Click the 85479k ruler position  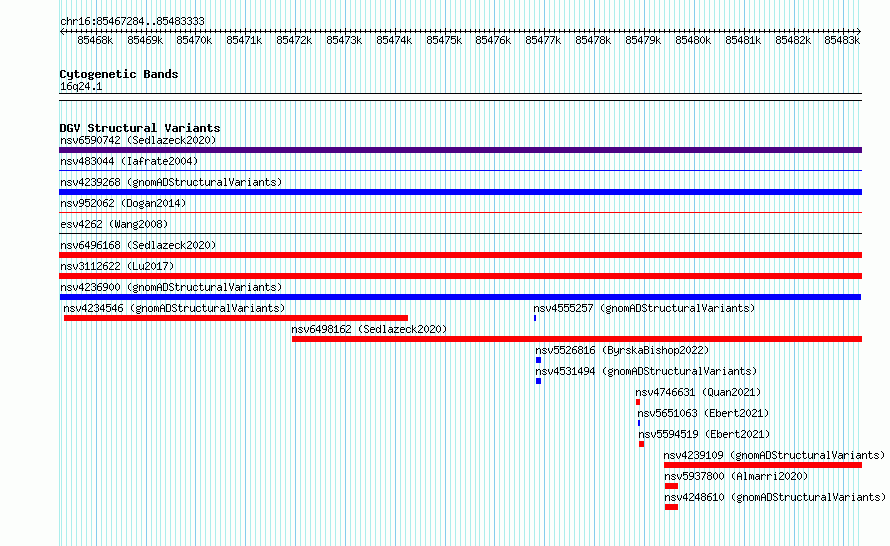(x=643, y=40)
